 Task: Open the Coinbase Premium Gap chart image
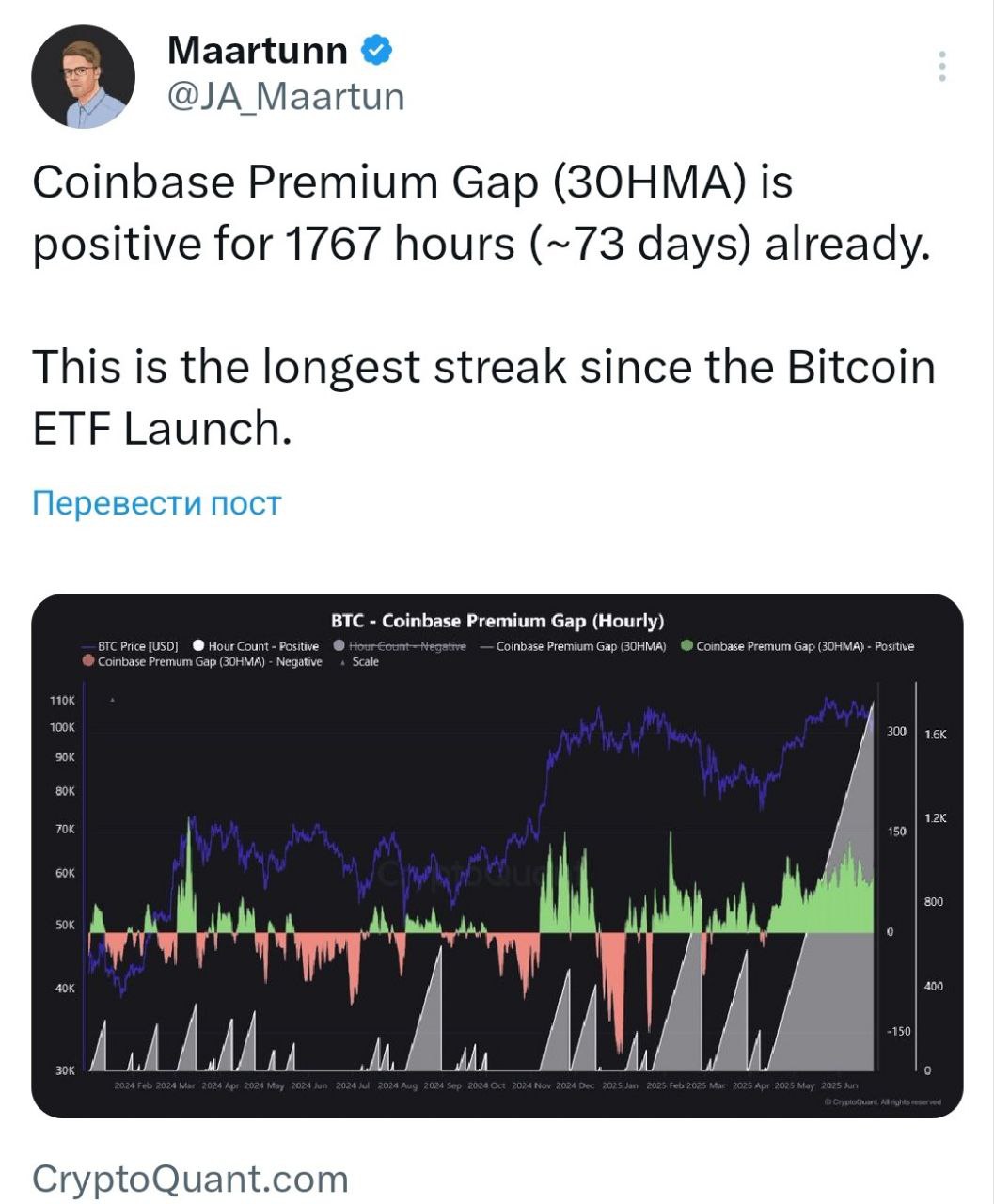[497, 855]
